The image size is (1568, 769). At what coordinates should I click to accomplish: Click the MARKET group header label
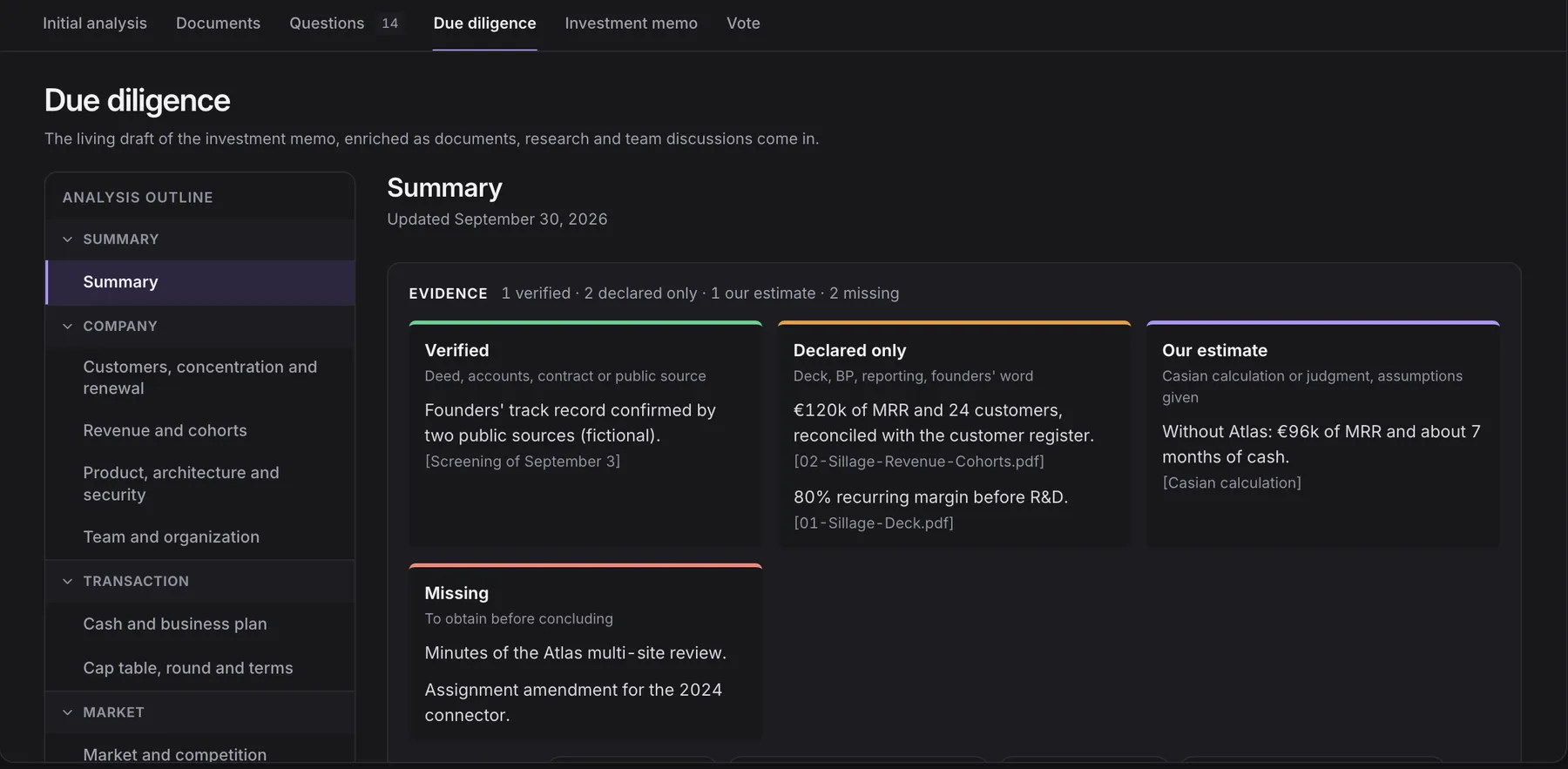(x=113, y=712)
